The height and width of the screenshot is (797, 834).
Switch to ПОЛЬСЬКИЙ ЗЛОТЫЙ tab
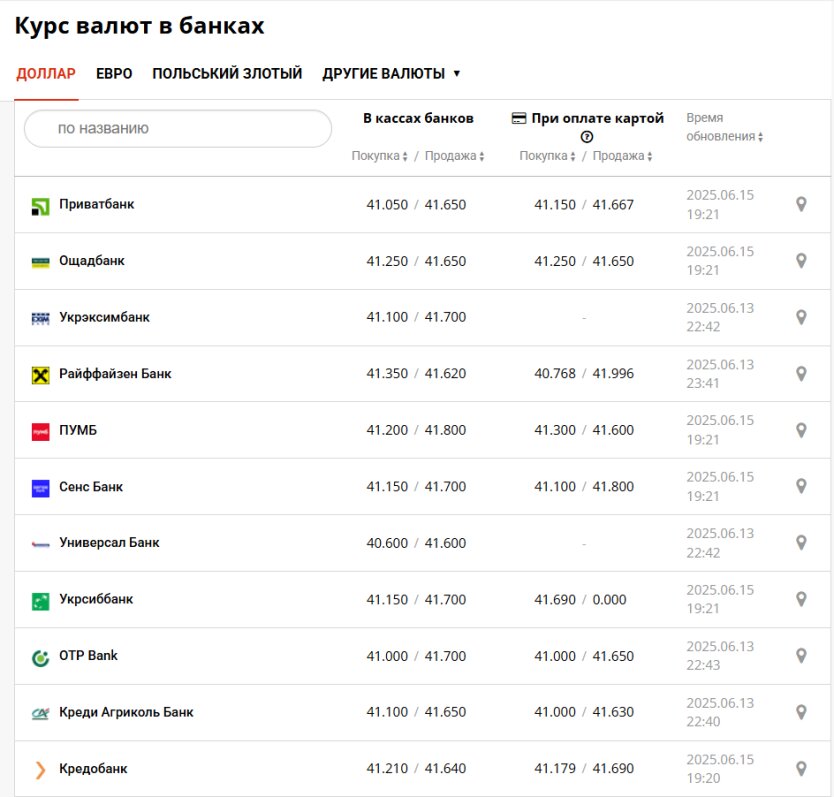pos(227,73)
